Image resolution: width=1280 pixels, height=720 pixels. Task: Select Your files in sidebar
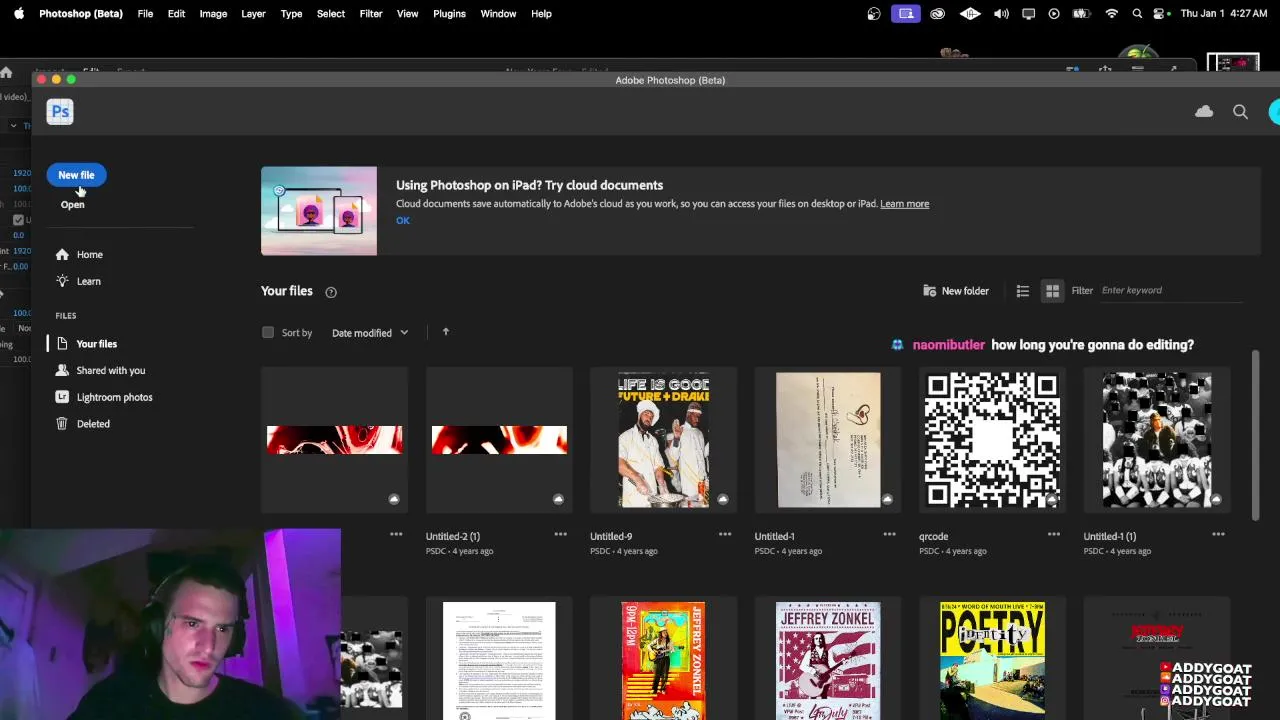86,343
